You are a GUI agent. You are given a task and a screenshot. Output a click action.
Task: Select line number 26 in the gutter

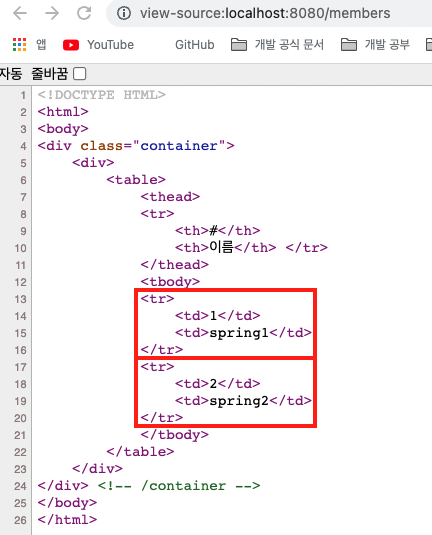click(x=20, y=520)
